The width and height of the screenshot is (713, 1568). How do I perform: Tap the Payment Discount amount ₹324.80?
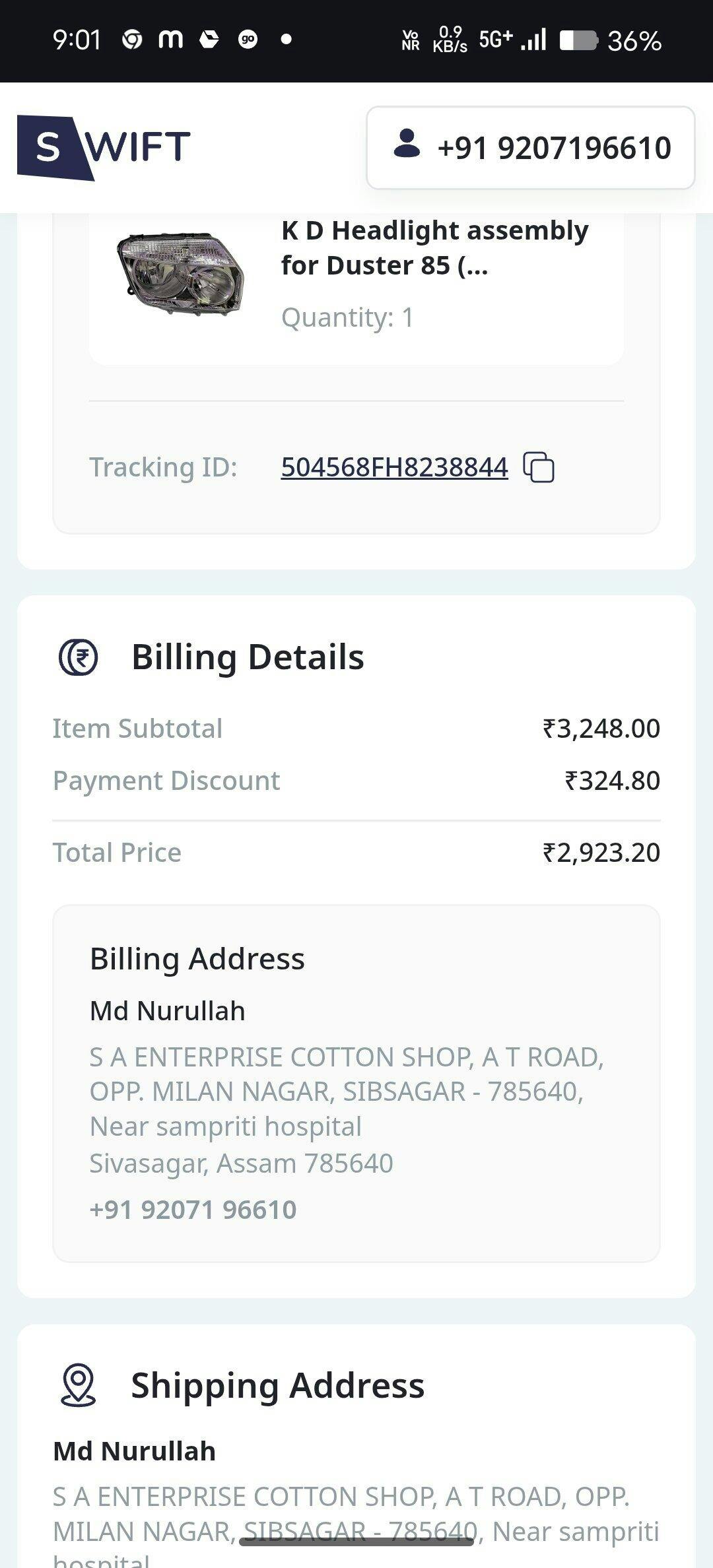point(612,781)
